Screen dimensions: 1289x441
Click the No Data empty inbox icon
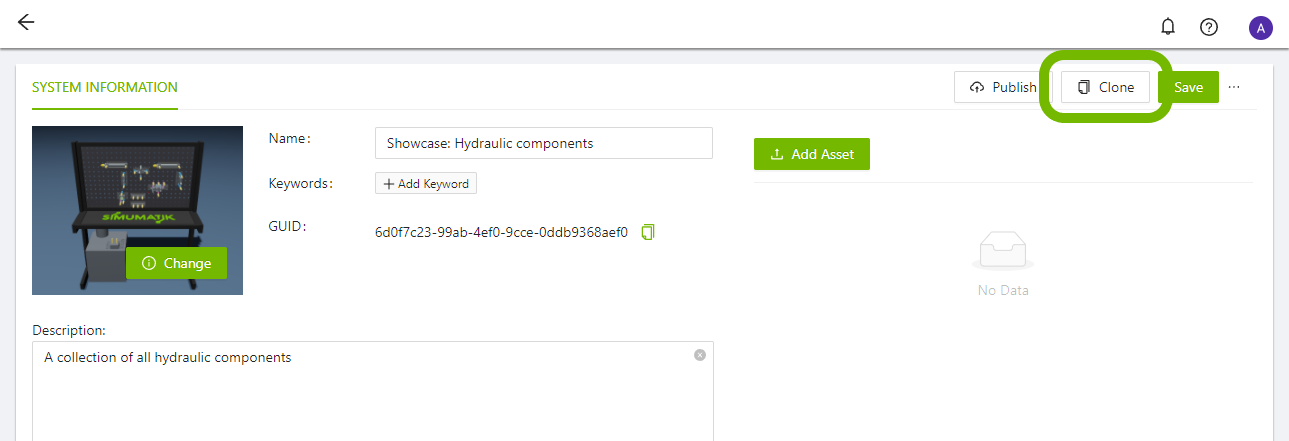[1002, 251]
